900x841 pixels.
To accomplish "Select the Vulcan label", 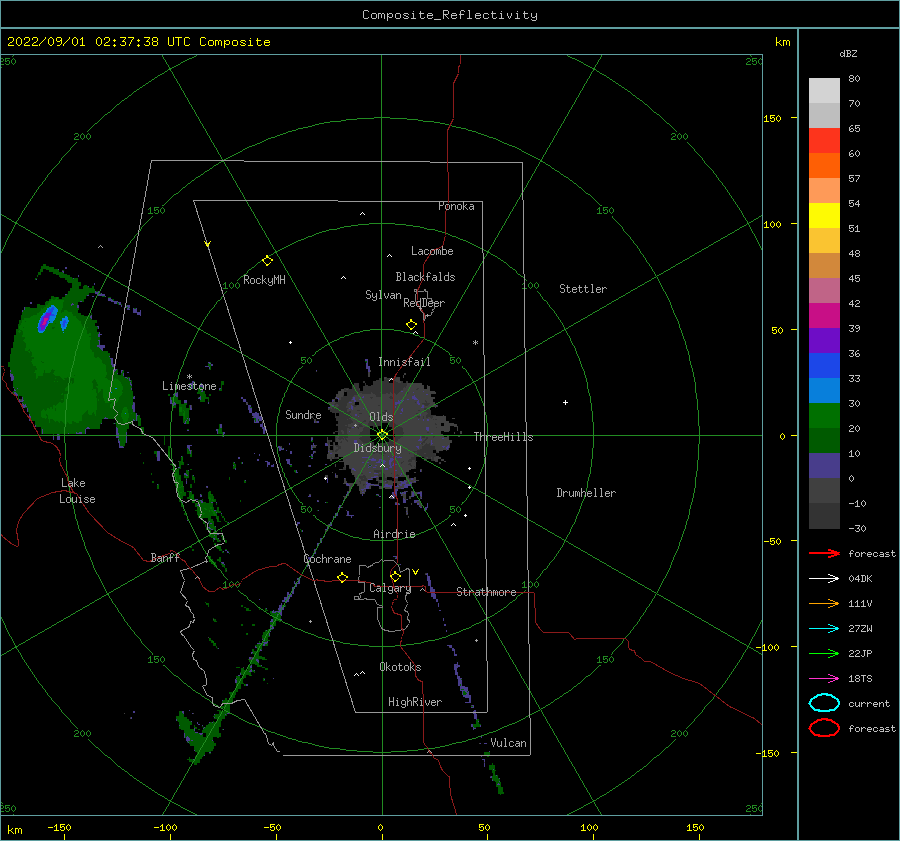I will [509, 743].
